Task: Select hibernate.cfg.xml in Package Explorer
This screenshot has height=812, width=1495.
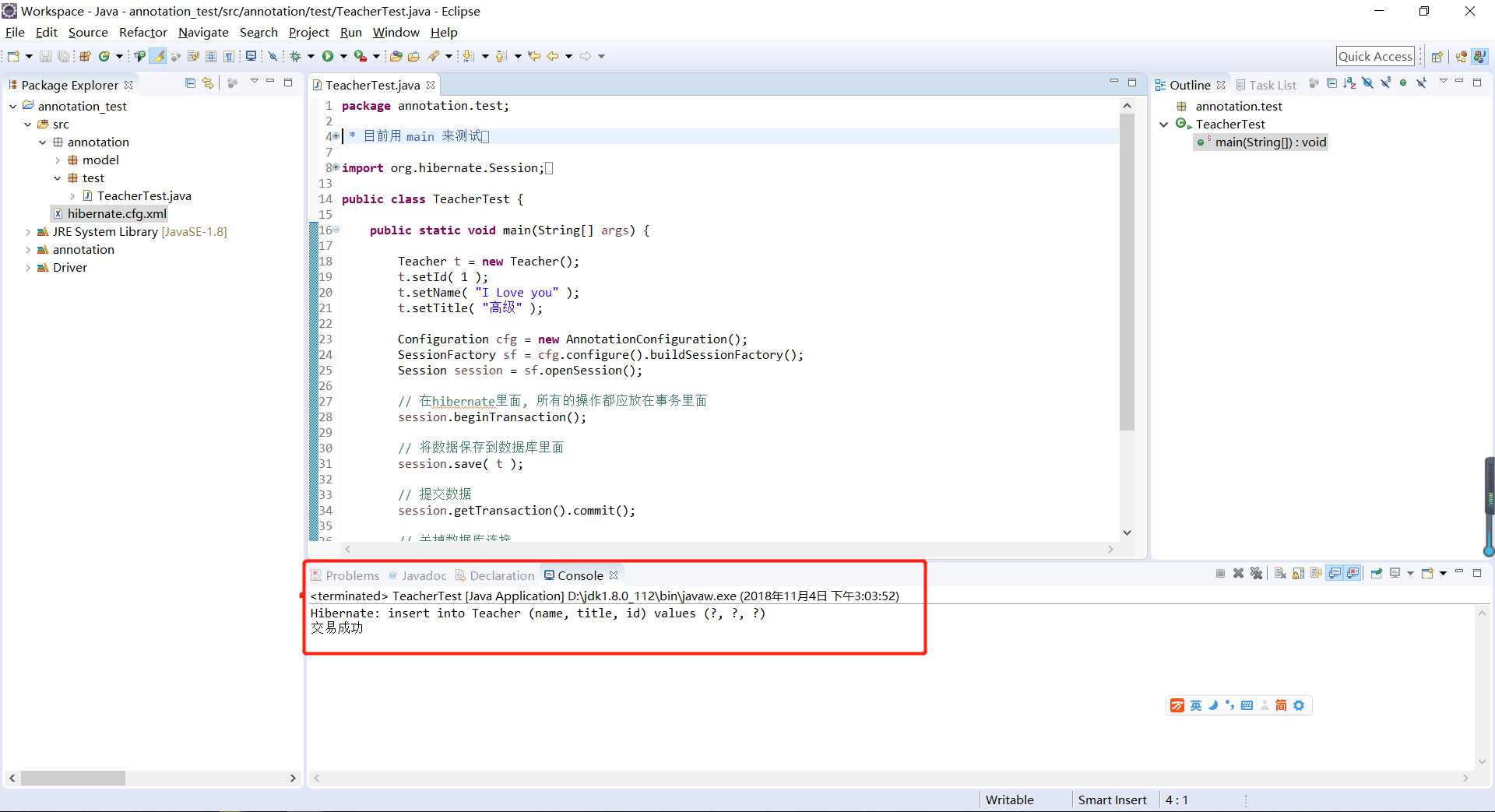Action: (x=110, y=214)
